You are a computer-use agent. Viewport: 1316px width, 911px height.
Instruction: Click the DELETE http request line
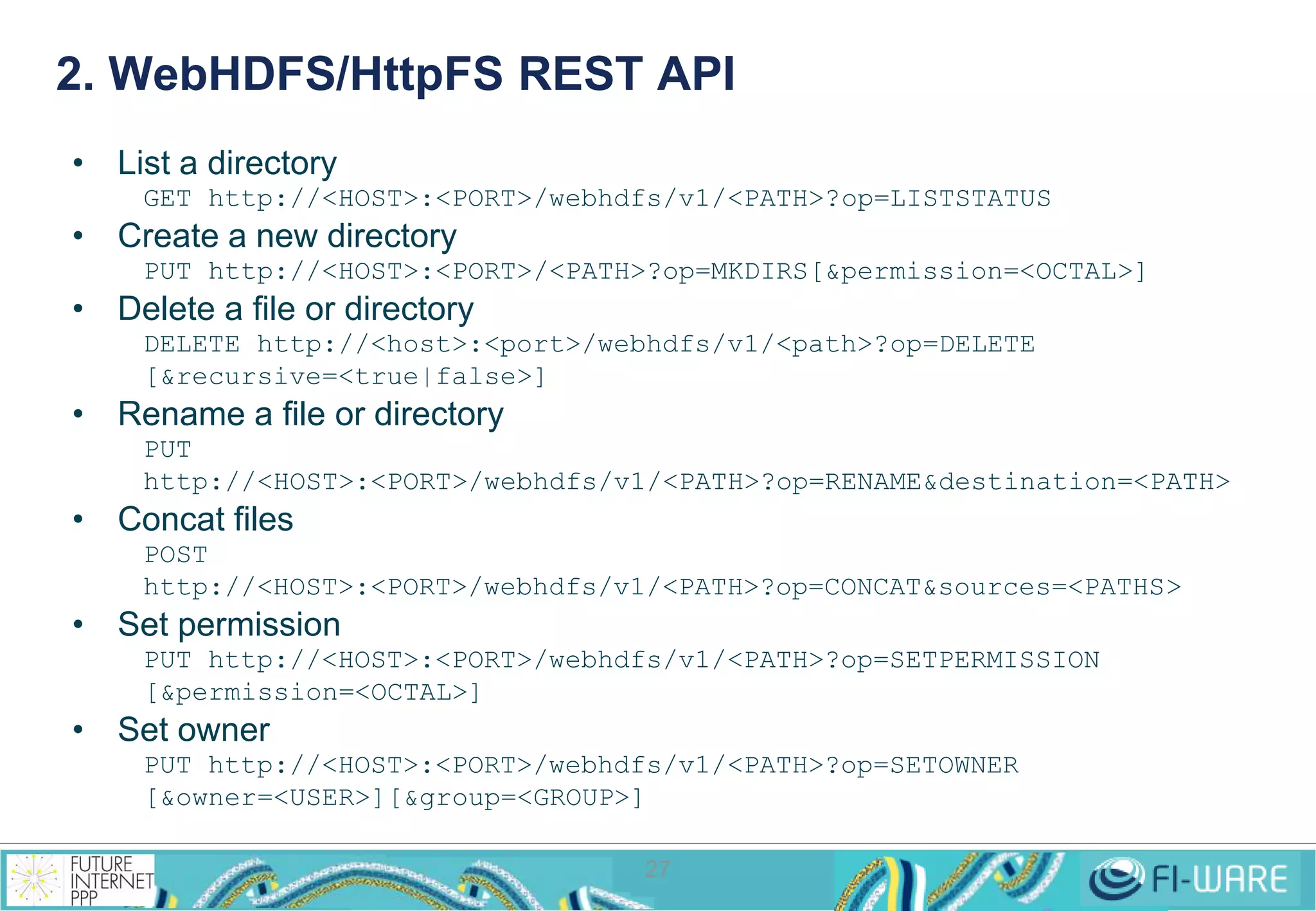point(589,344)
